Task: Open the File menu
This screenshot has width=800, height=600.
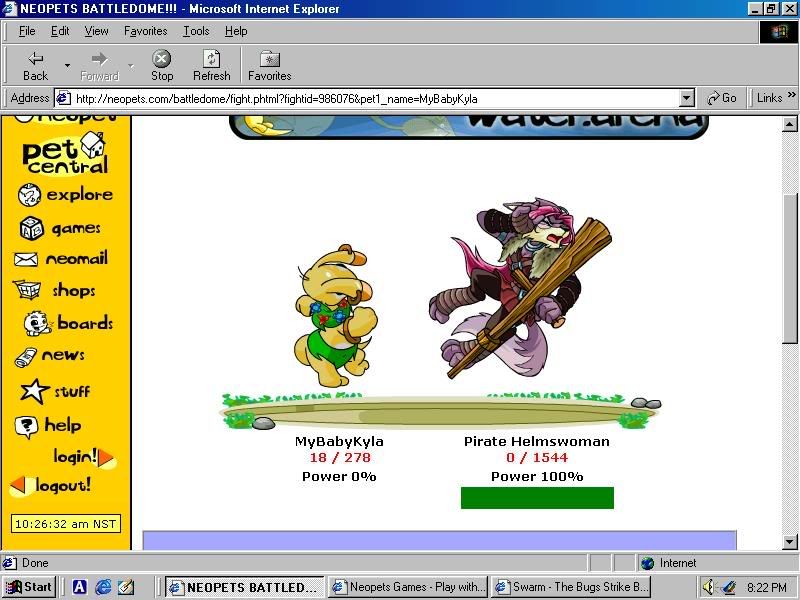Action: click(x=27, y=31)
